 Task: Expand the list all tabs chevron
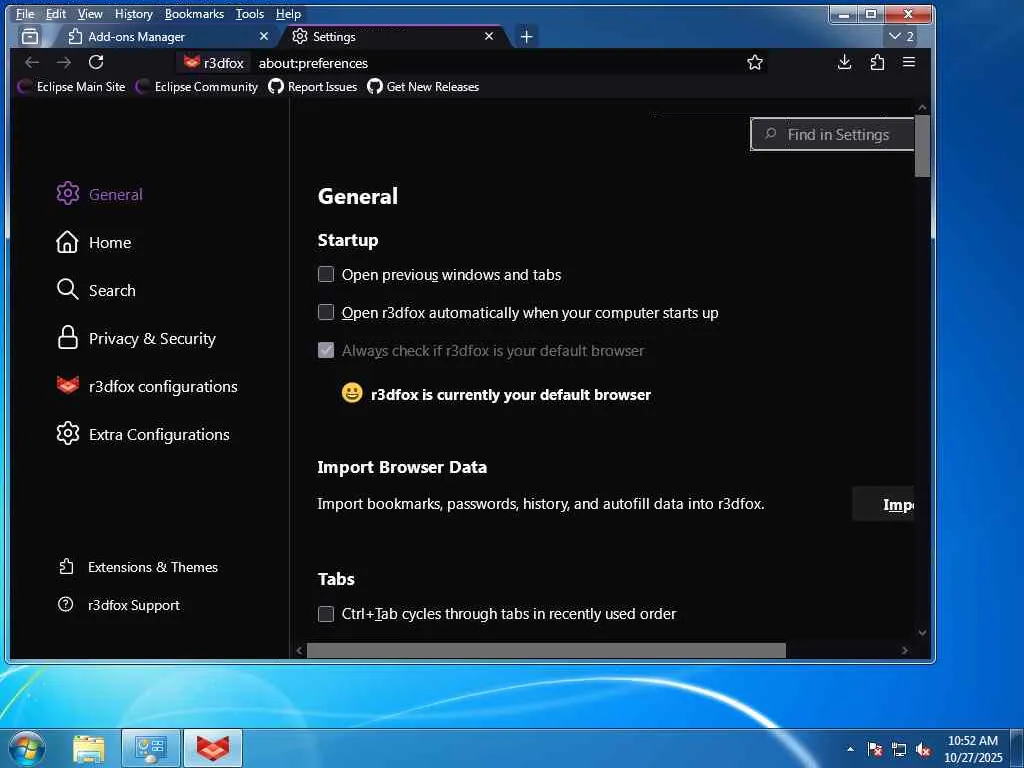[901, 37]
